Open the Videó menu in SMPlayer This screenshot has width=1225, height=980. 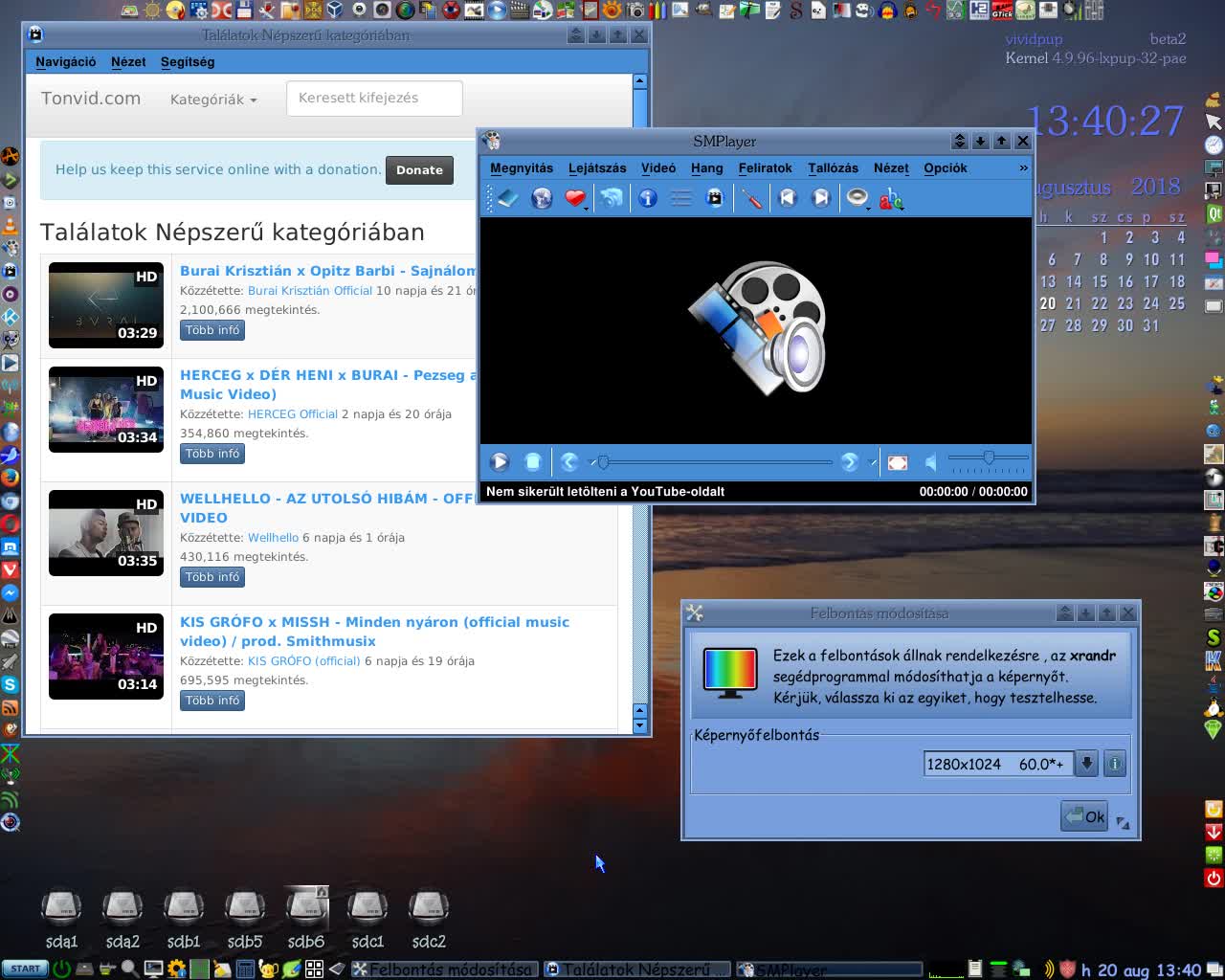point(658,167)
